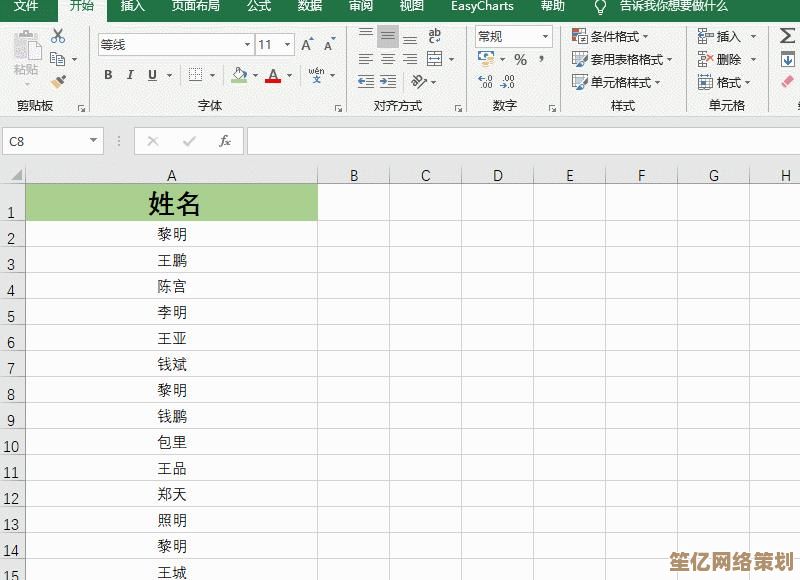Open the font name dropdown 等线
This screenshot has width=800, height=580.
tap(247, 45)
